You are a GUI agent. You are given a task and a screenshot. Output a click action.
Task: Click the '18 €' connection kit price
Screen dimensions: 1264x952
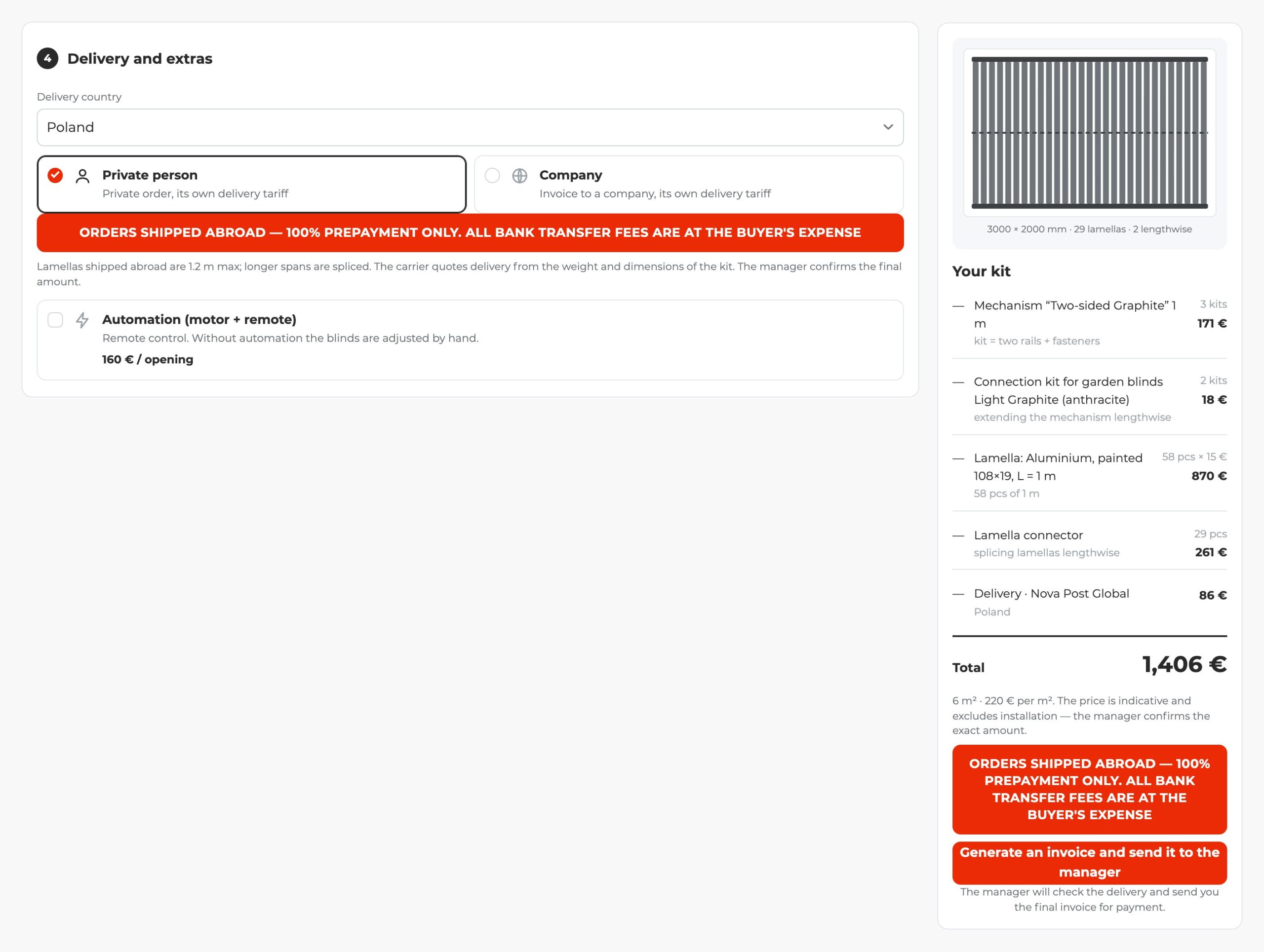(1214, 400)
